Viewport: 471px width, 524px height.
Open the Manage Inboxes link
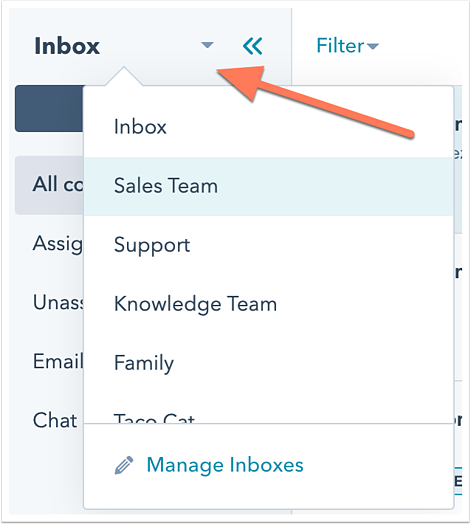click(x=225, y=465)
